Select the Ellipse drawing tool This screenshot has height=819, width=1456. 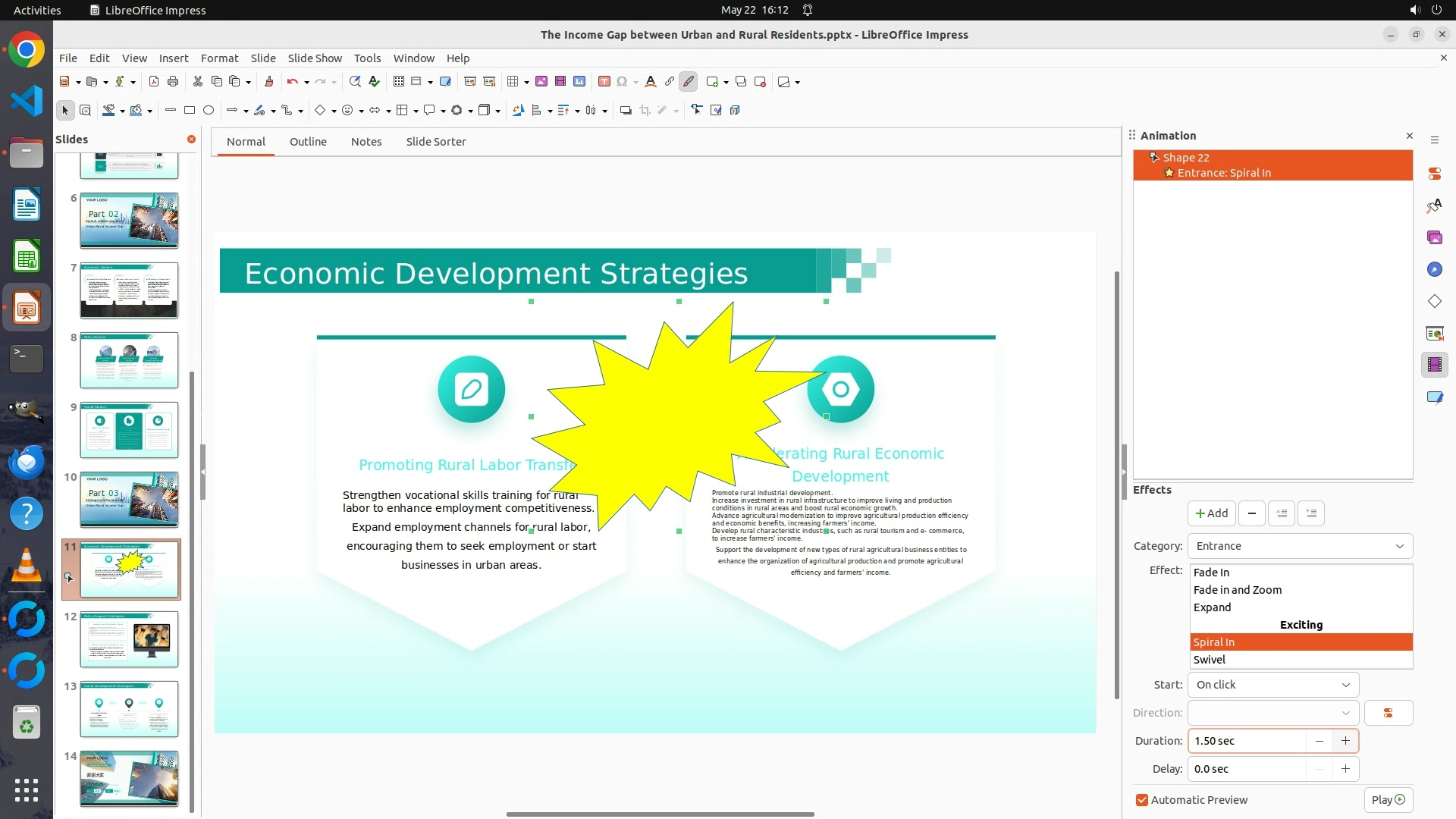(x=209, y=111)
